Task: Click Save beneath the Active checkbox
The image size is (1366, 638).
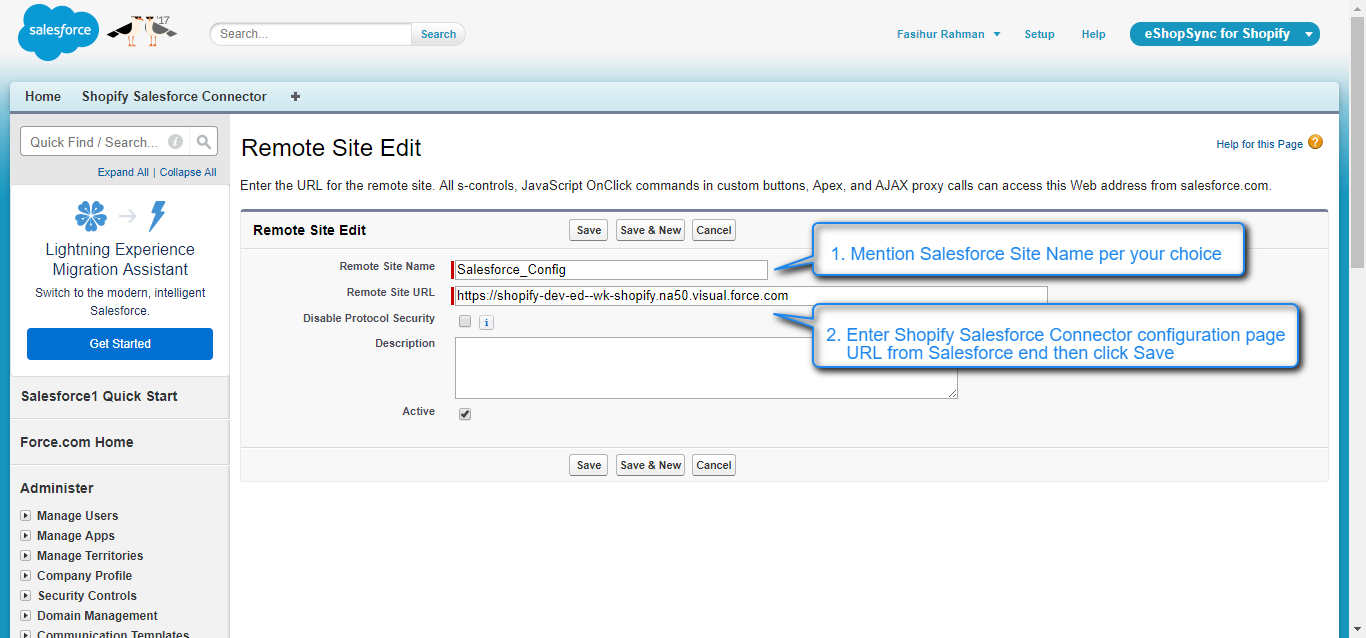Action: coord(589,465)
